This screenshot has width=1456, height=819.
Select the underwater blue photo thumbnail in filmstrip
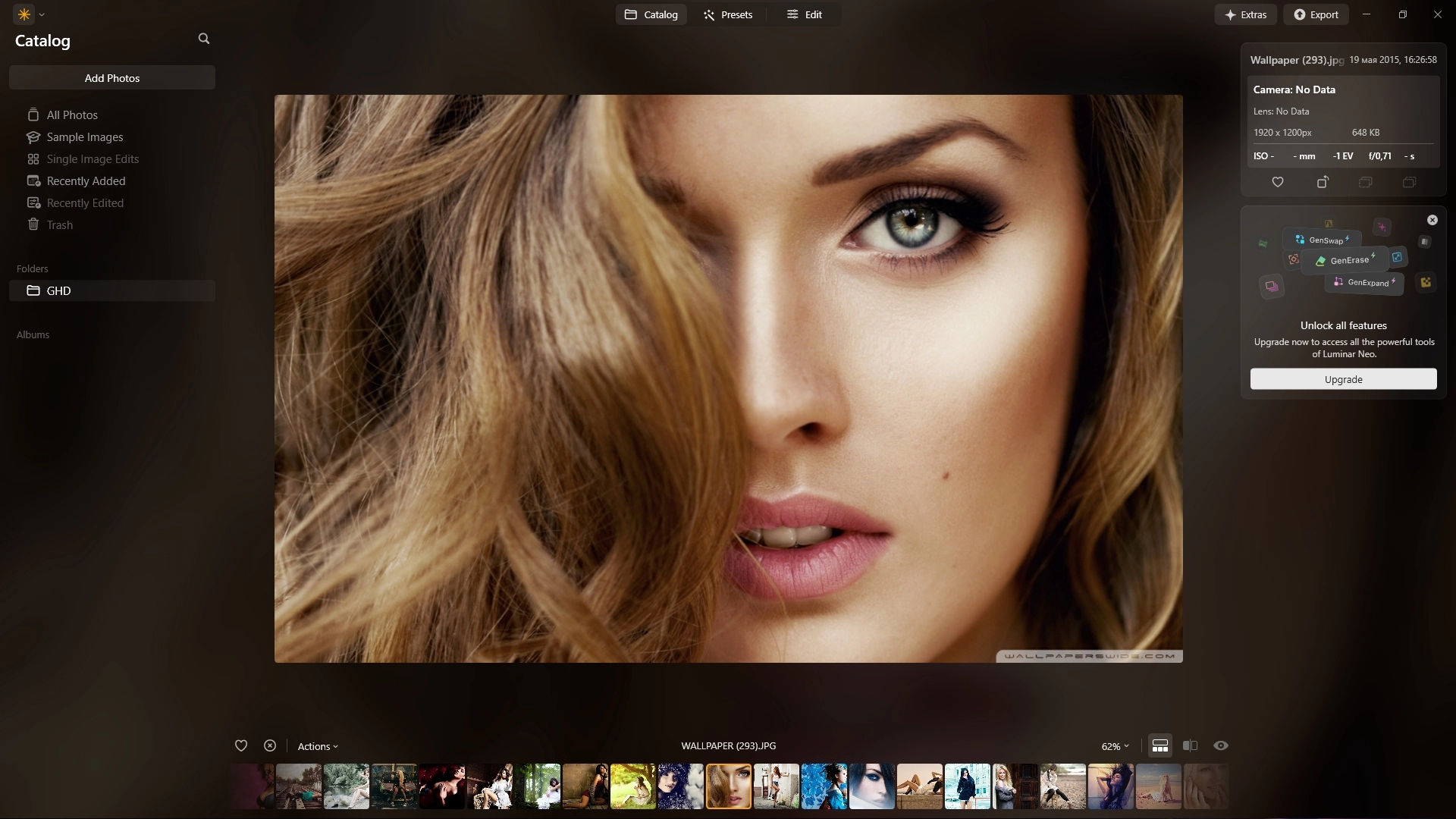(824, 786)
